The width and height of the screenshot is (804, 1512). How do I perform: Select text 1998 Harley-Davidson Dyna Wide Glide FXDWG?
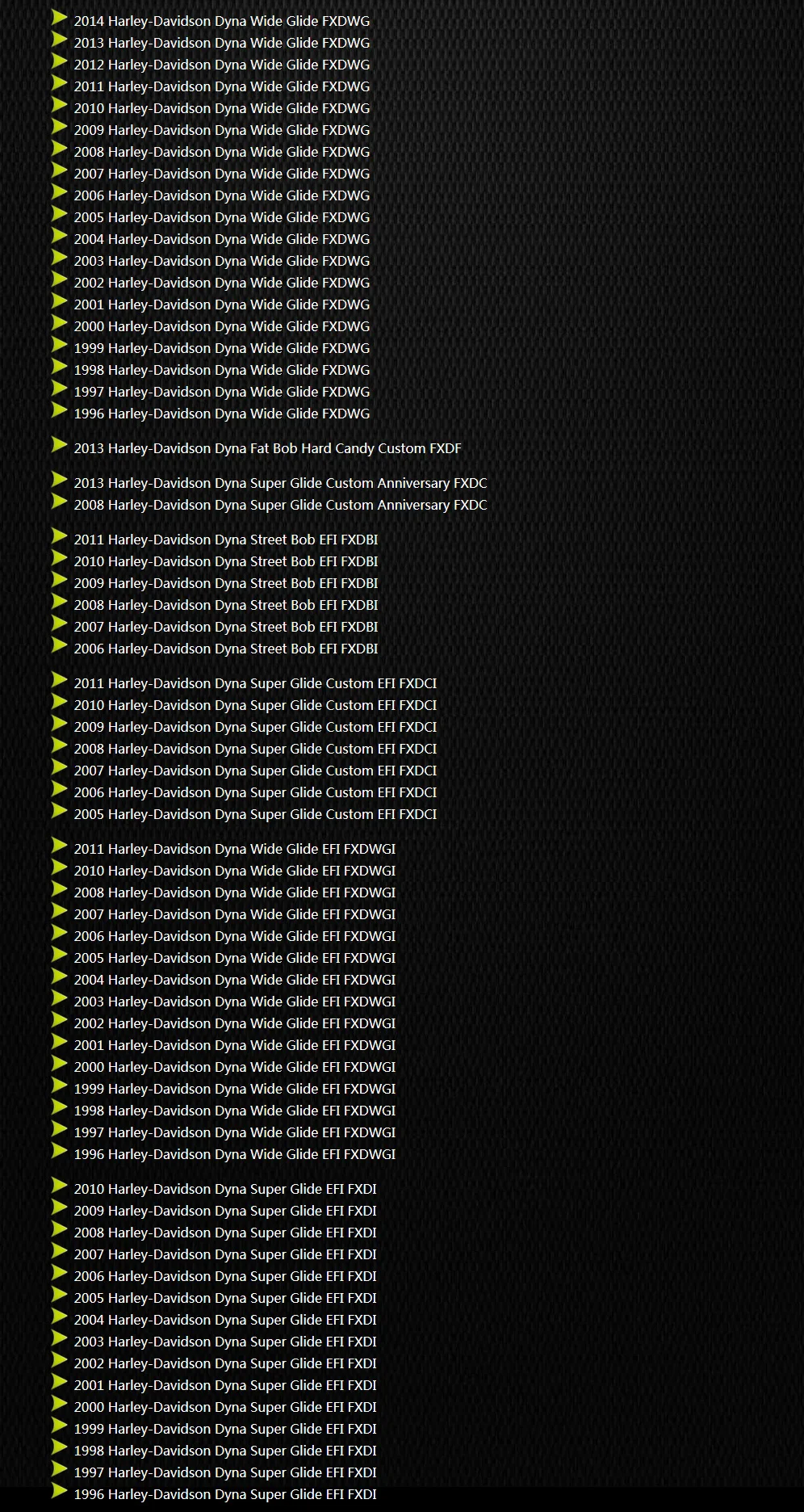tap(222, 370)
